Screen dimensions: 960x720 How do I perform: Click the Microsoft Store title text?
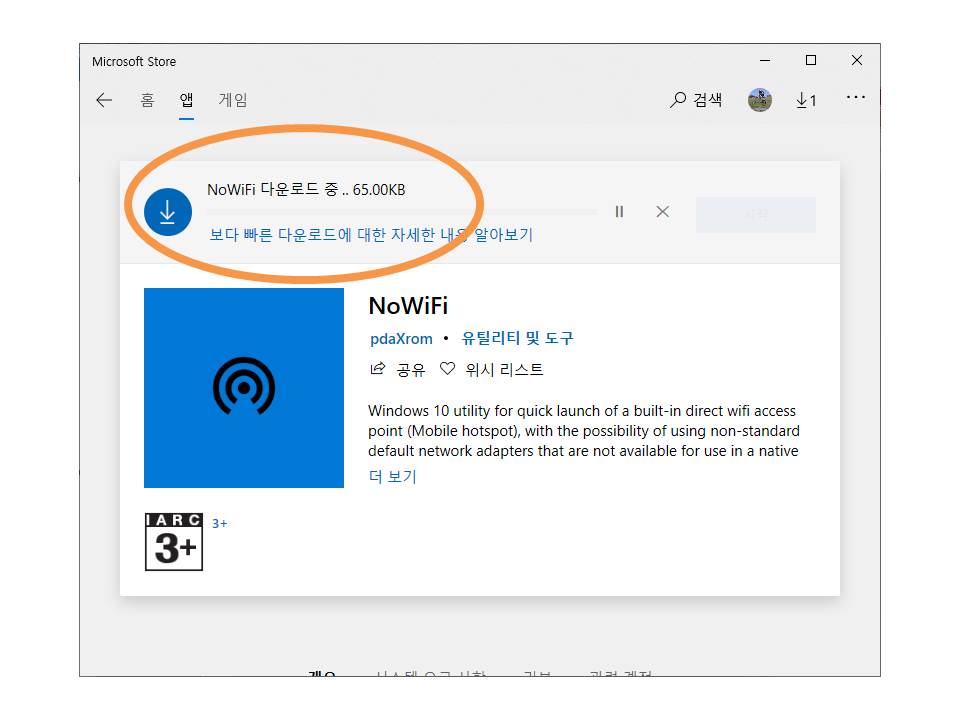pyautogui.click(x=134, y=62)
